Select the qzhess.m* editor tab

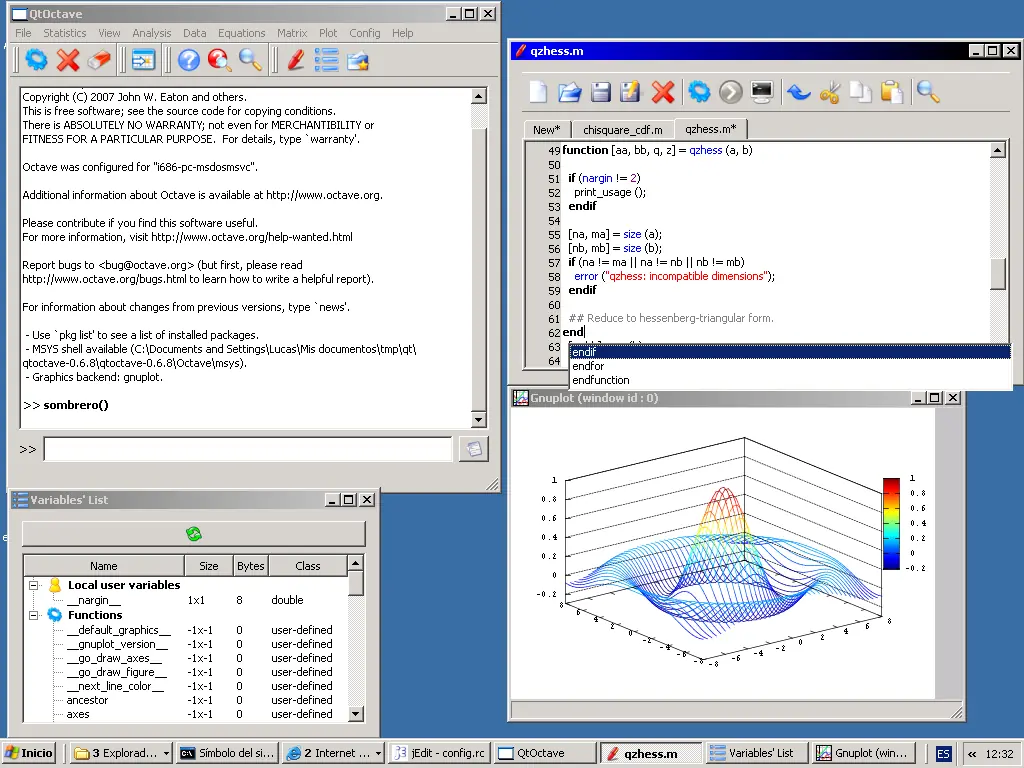pos(711,129)
